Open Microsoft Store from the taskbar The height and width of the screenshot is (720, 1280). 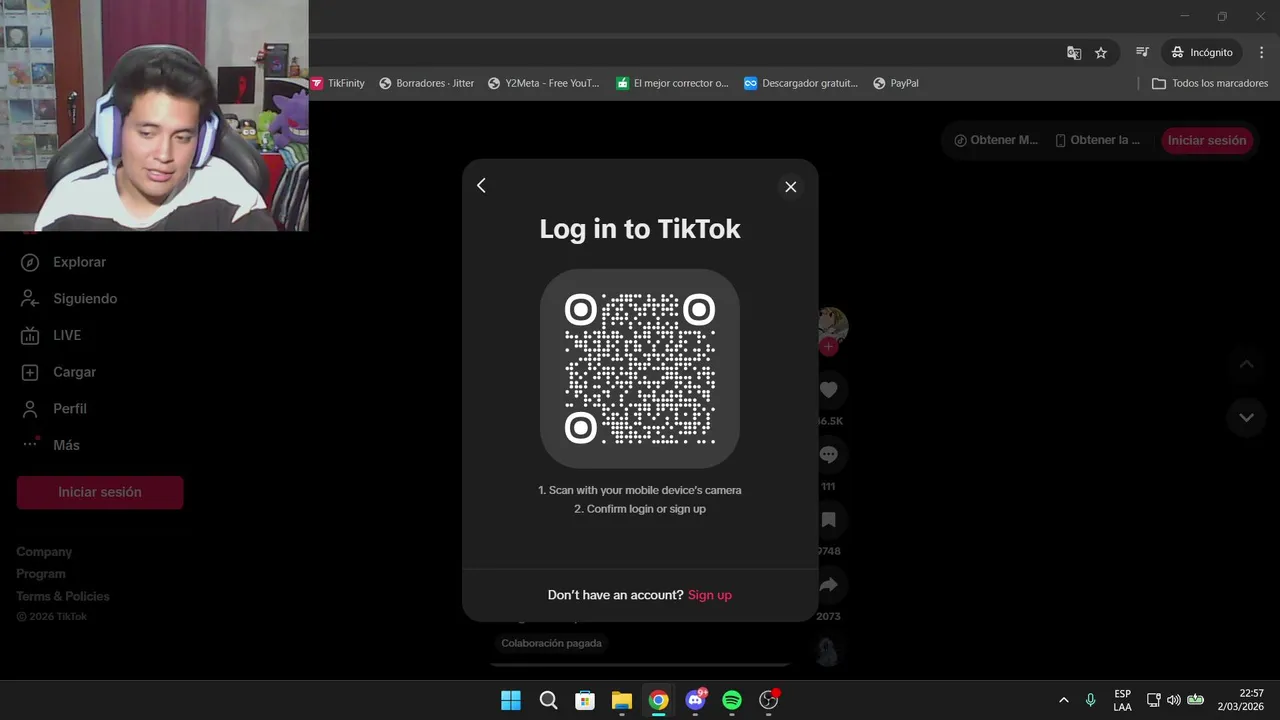coord(585,700)
